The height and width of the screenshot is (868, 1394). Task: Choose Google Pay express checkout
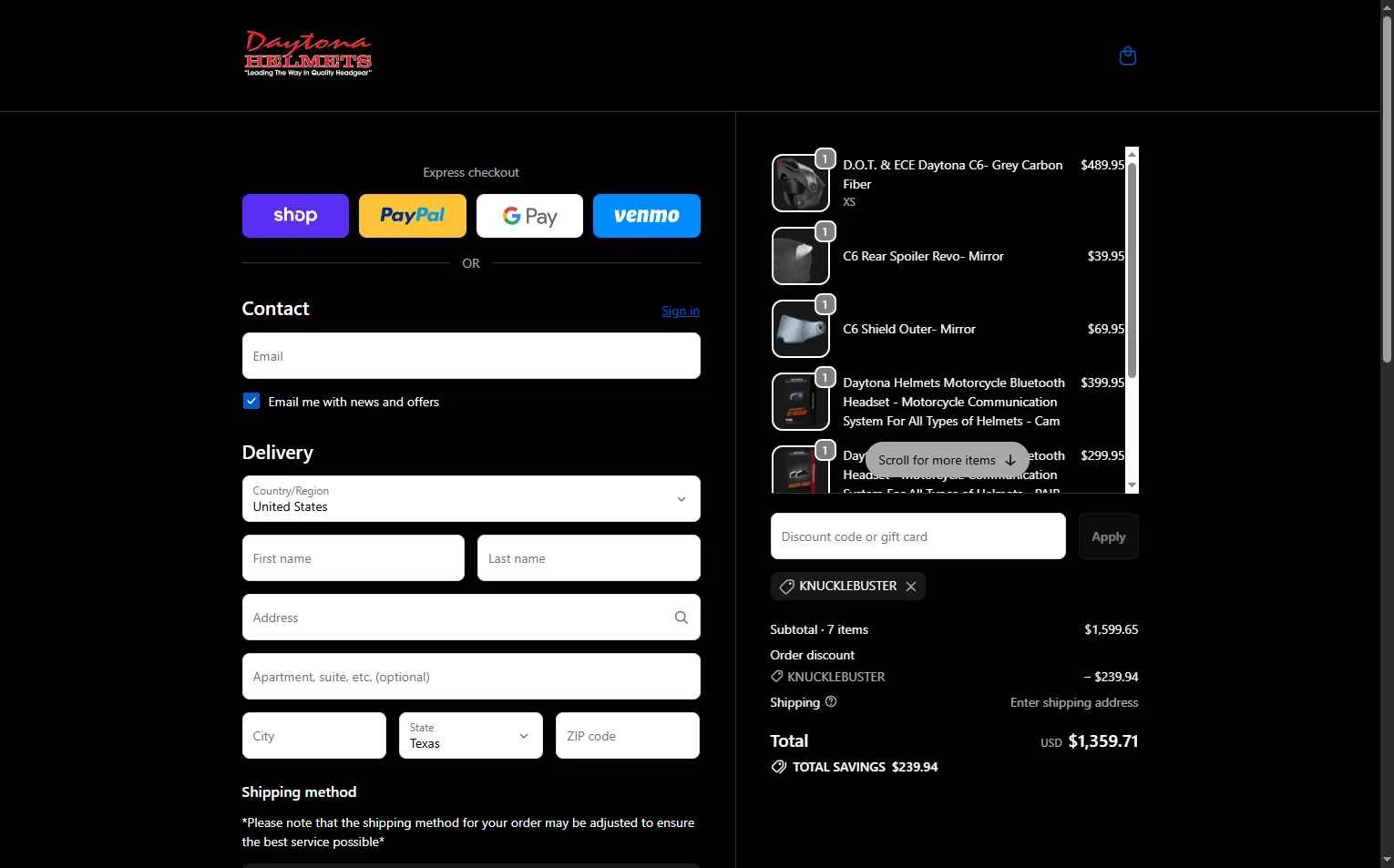[x=529, y=216]
